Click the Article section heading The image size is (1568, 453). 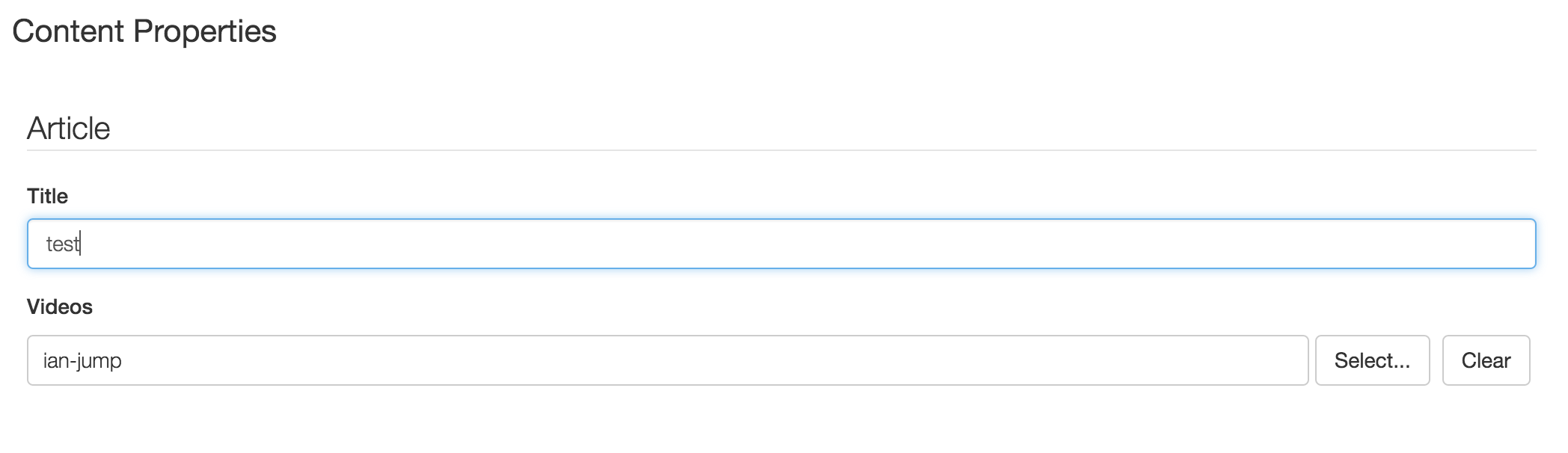point(69,129)
